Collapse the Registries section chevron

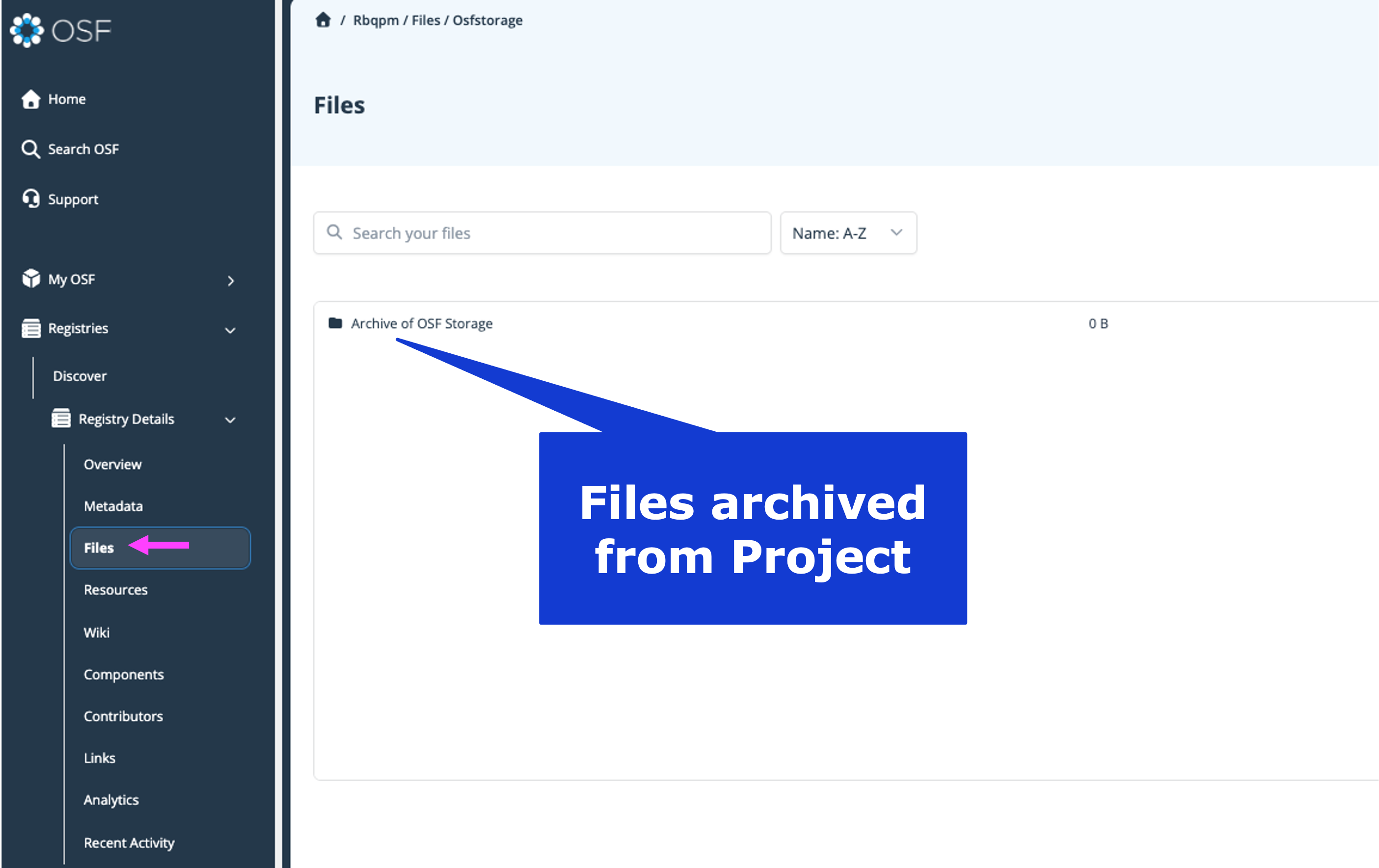(230, 330)
